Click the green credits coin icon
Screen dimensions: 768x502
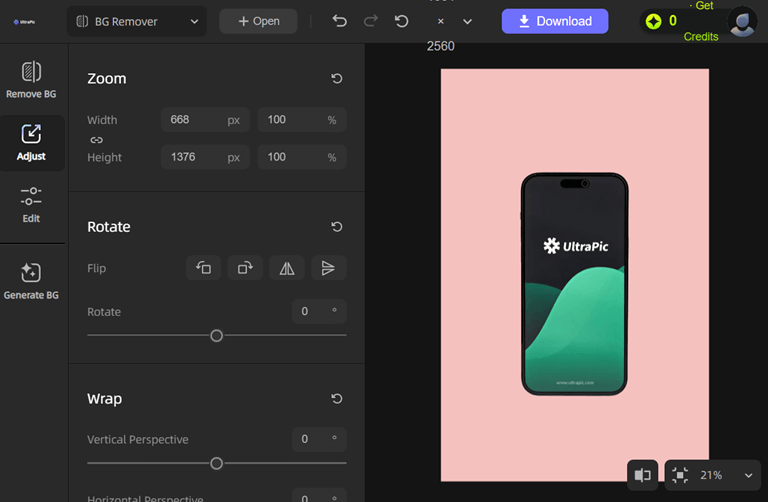653,21
